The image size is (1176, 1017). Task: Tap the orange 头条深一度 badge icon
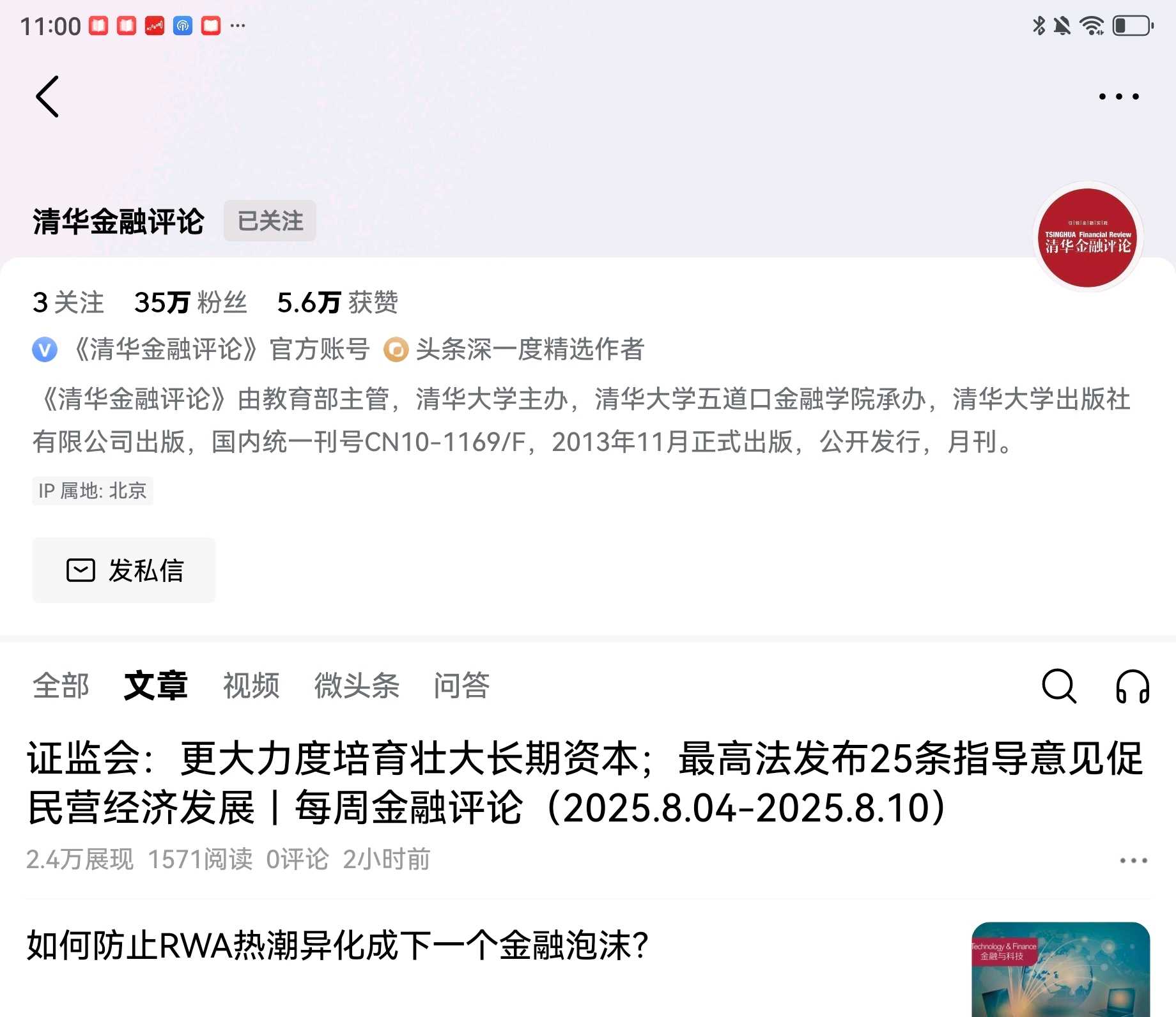[x=396, y=350]
